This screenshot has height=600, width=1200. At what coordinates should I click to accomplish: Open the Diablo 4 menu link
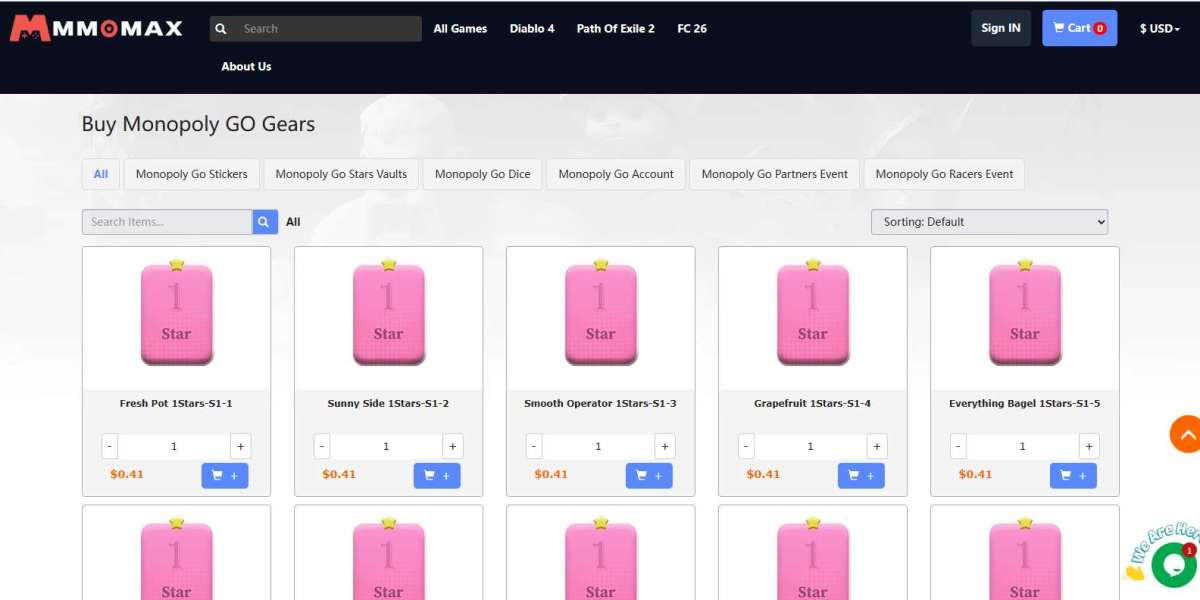[x=532, y=29]
